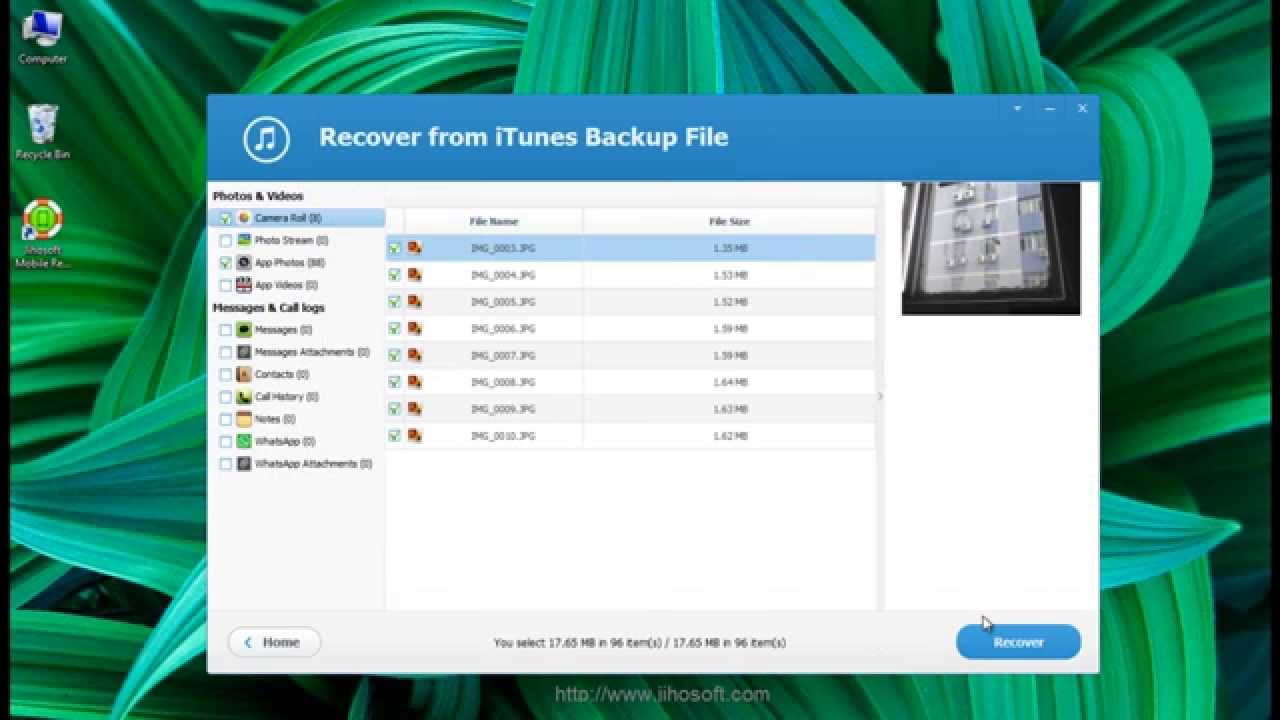Viewport: 1280px width, 720px height.
Task: Click the Camera Roll category icon
Action: pyautogui.click(x=244, y=218)
